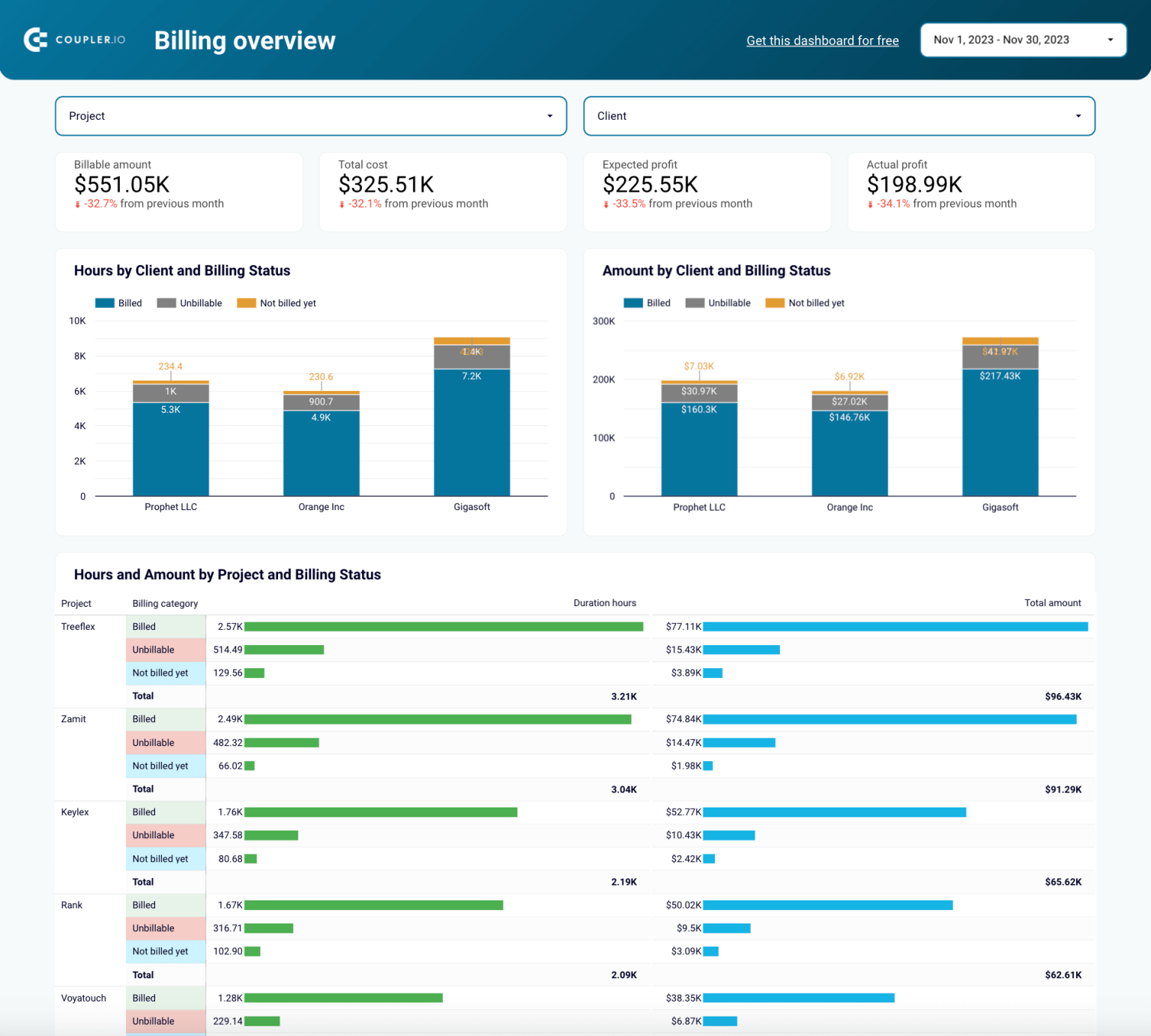1151x1036 pixels.
Task: Click the Duration hours column header
Action: coord(605,602)
